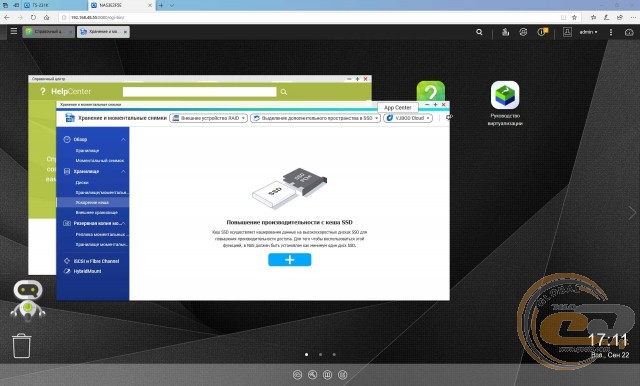The width and height of the screenshot is (640, 386).
Task: Open a new browser tab
Action: [161, 5]
